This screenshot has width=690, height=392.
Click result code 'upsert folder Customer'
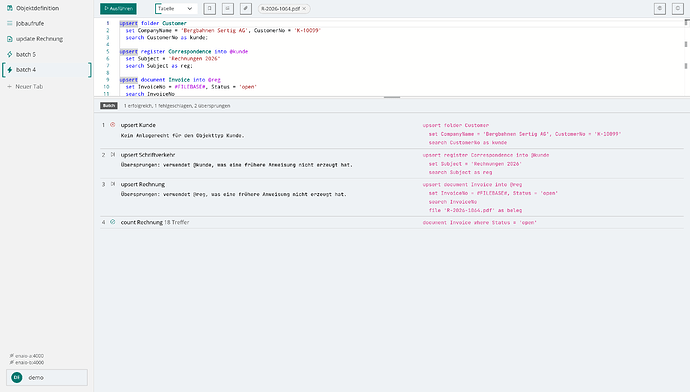click(455, 125)
